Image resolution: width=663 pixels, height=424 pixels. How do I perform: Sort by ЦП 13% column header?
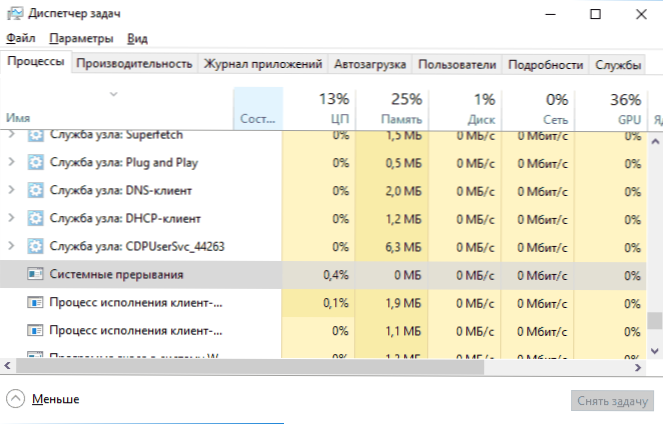(x=319, y=109)
